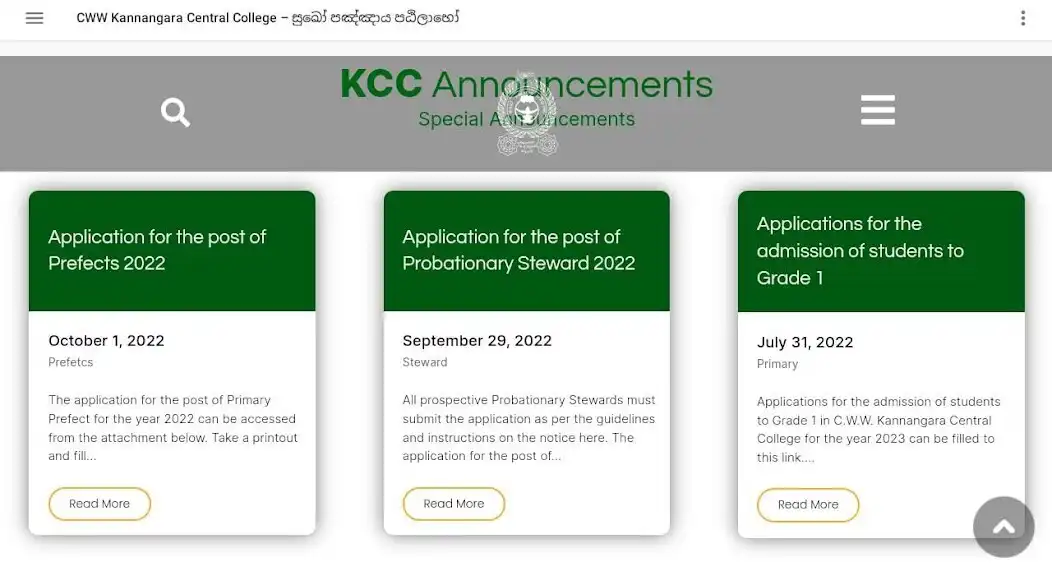Read more about Probationary Steward application

453,504
